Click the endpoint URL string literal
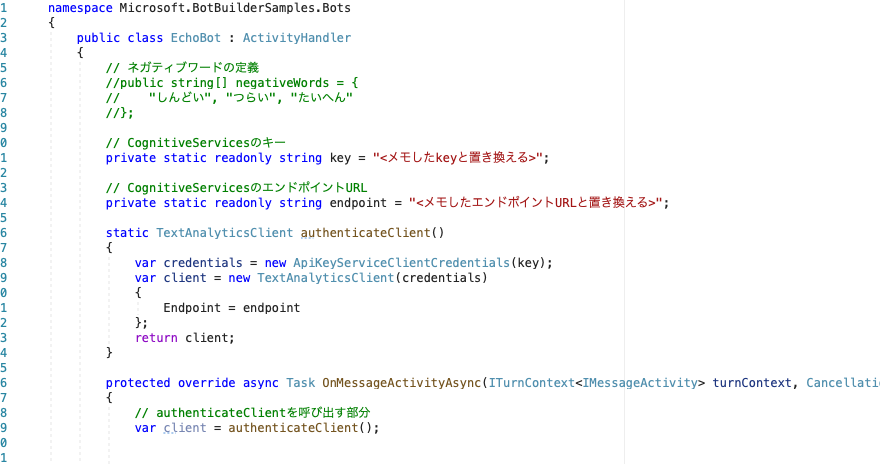Screen dimensions: 880x464 click(x=536, y=203)
